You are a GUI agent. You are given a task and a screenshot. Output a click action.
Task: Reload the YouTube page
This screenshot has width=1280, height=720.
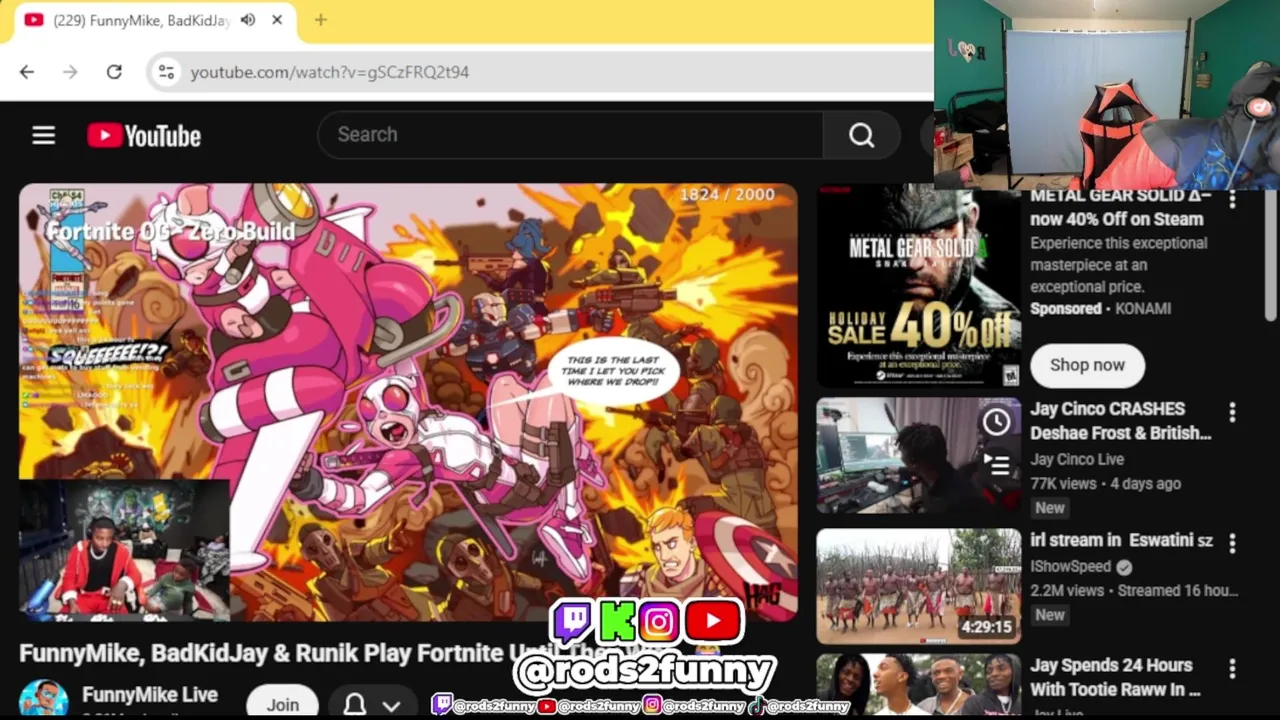point(114,72)
